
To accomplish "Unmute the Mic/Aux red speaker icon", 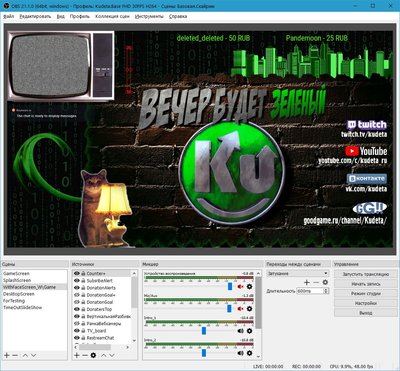I will click(x=240, y=309).
